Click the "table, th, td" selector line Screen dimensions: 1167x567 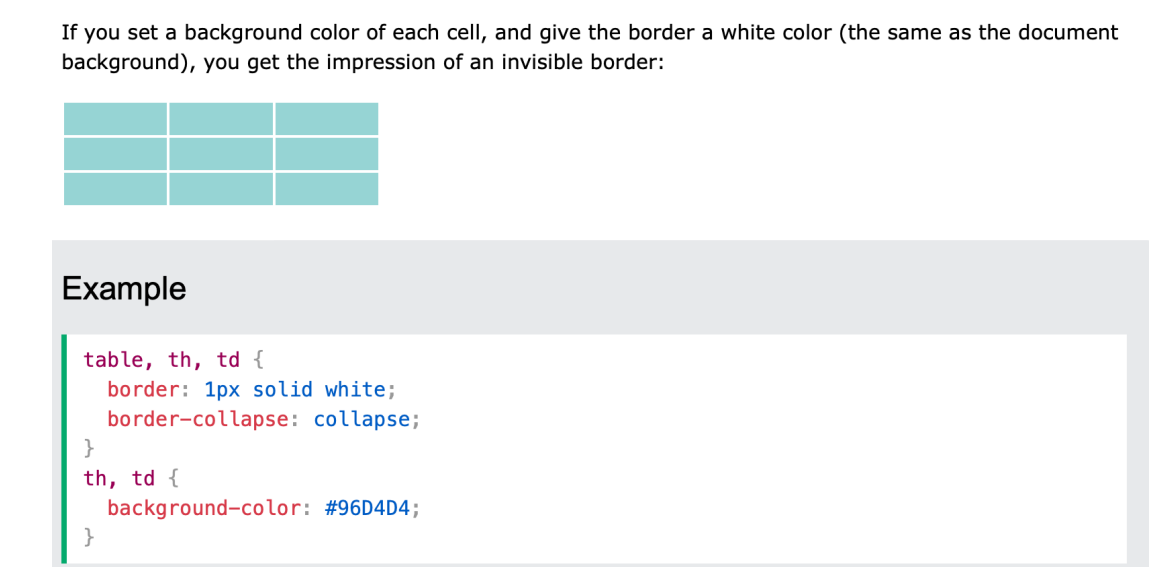click(162, 360)
